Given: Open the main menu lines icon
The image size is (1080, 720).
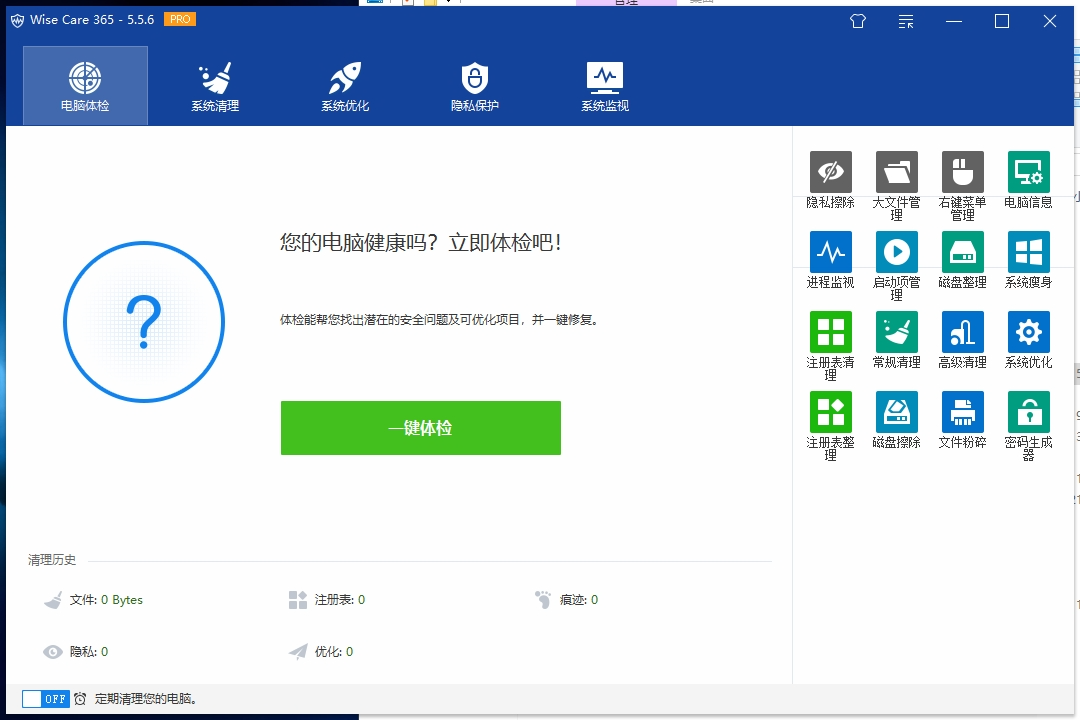Looking at the screenshot, I should click(x=906, y=21).
